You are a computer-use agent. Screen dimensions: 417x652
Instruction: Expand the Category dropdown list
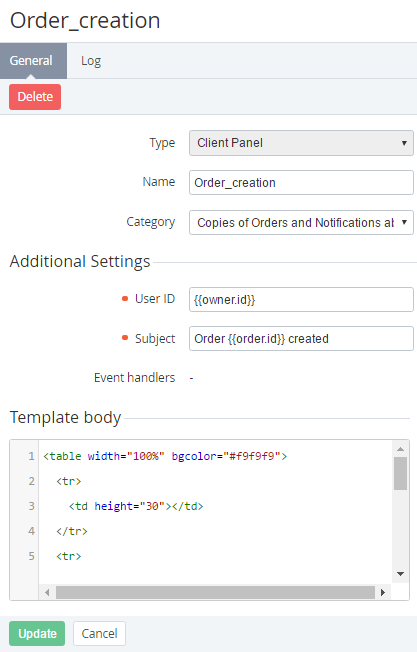coord(301,222)
